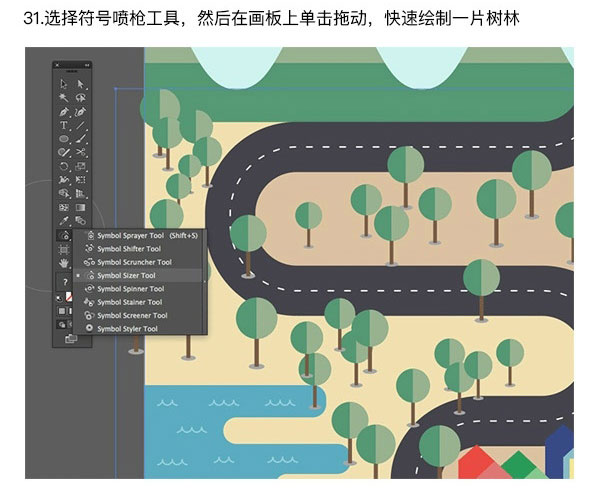Click the Color mode button below fill
Viewport: 600px width, 488px height.
click(x=62, y=311)
